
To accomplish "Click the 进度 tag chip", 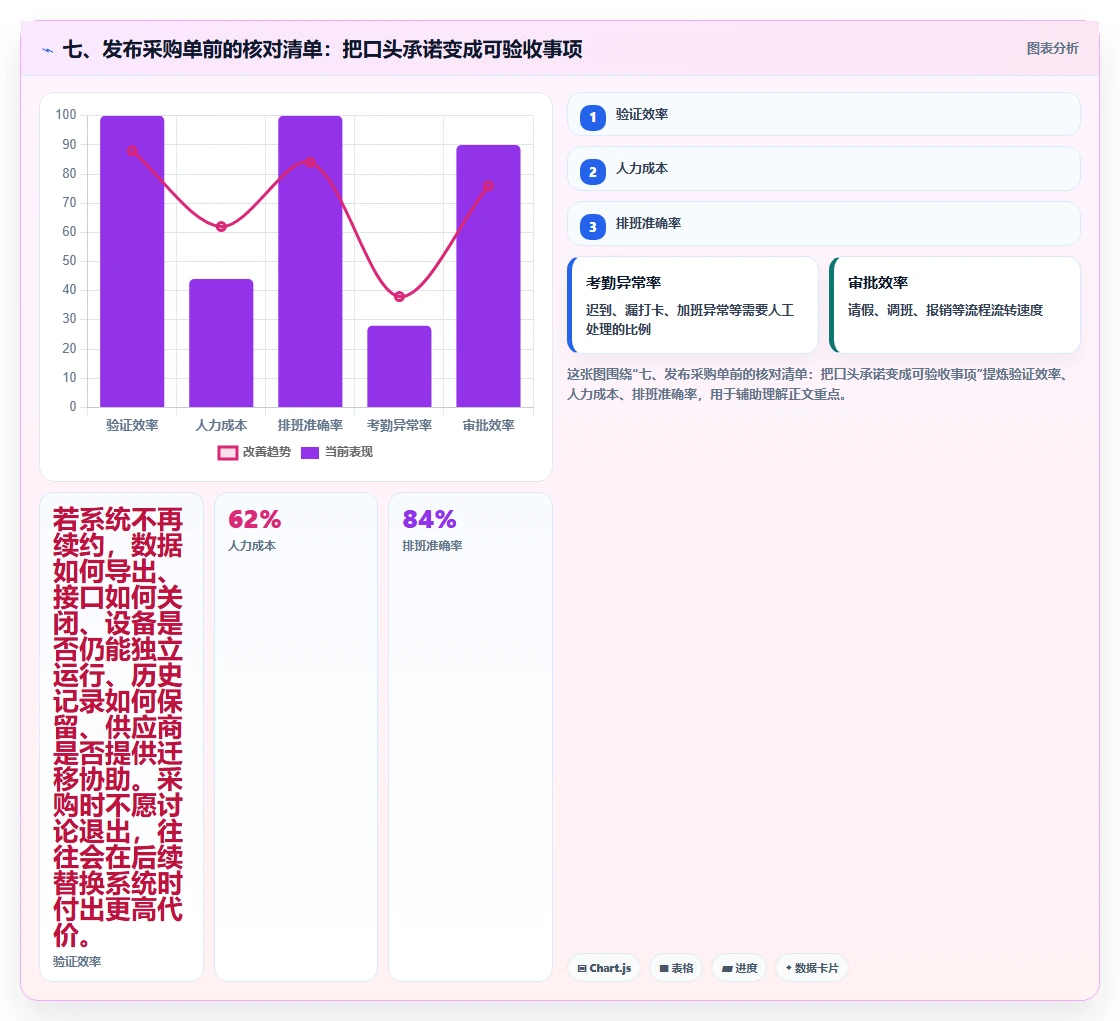I will pos(739,968).
